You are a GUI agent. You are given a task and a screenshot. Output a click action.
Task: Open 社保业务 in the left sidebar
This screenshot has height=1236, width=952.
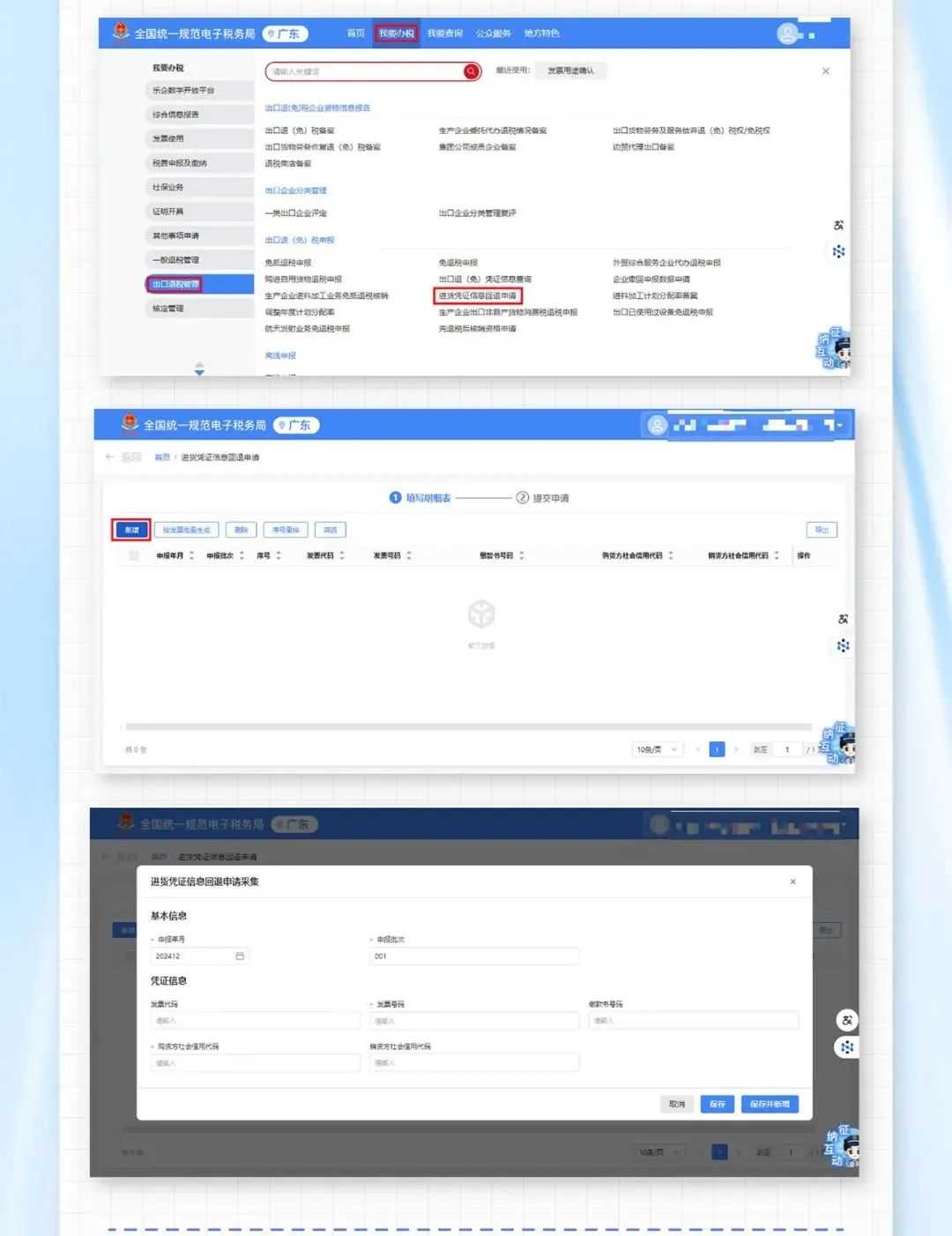coord(200,187)
